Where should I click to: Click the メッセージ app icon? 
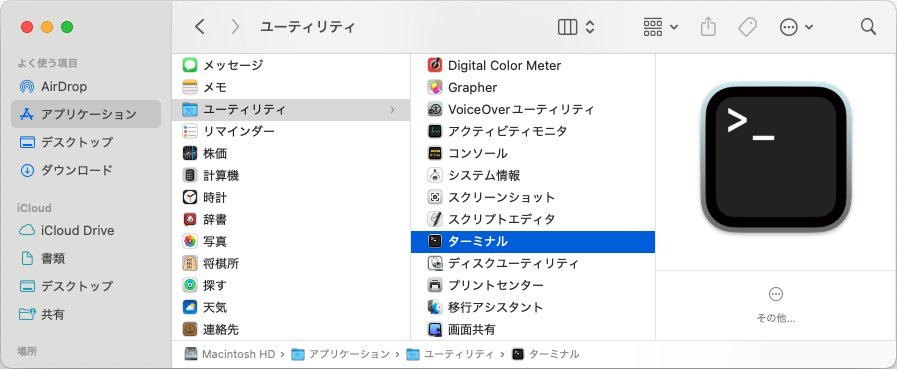tap(190, 65)
